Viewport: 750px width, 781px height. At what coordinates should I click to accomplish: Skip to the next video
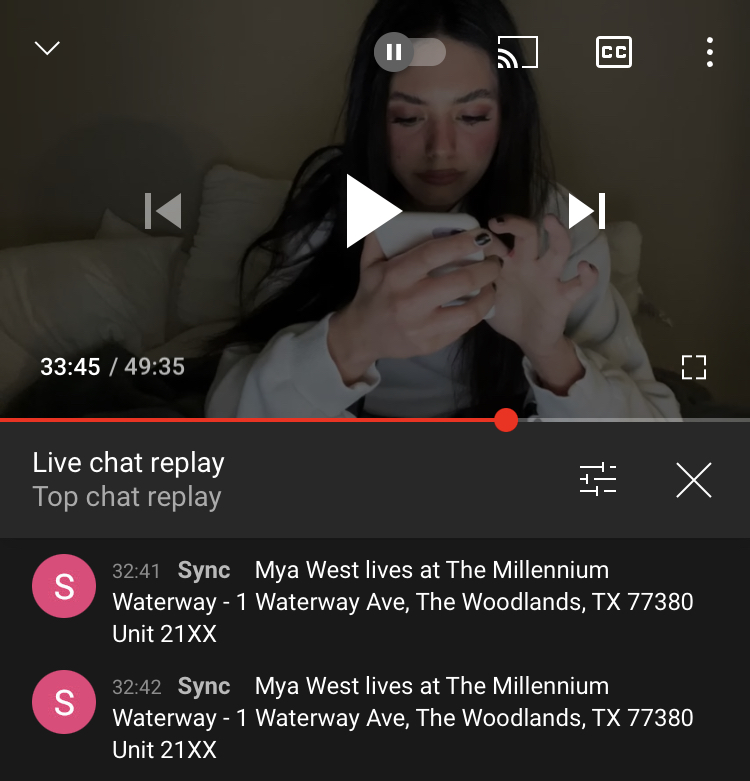coord(587,211)
